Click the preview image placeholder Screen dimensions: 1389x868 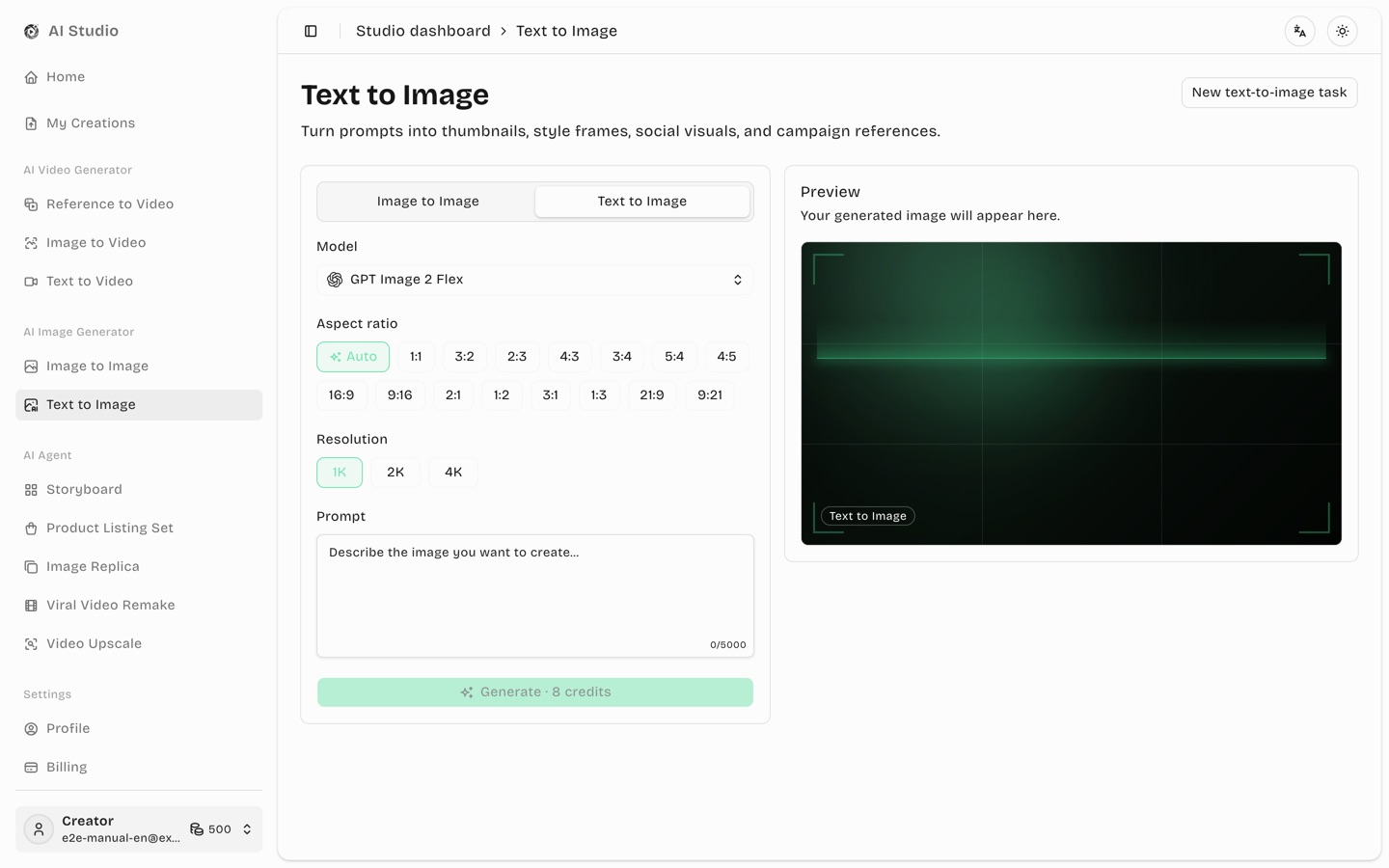(1072, 393)
